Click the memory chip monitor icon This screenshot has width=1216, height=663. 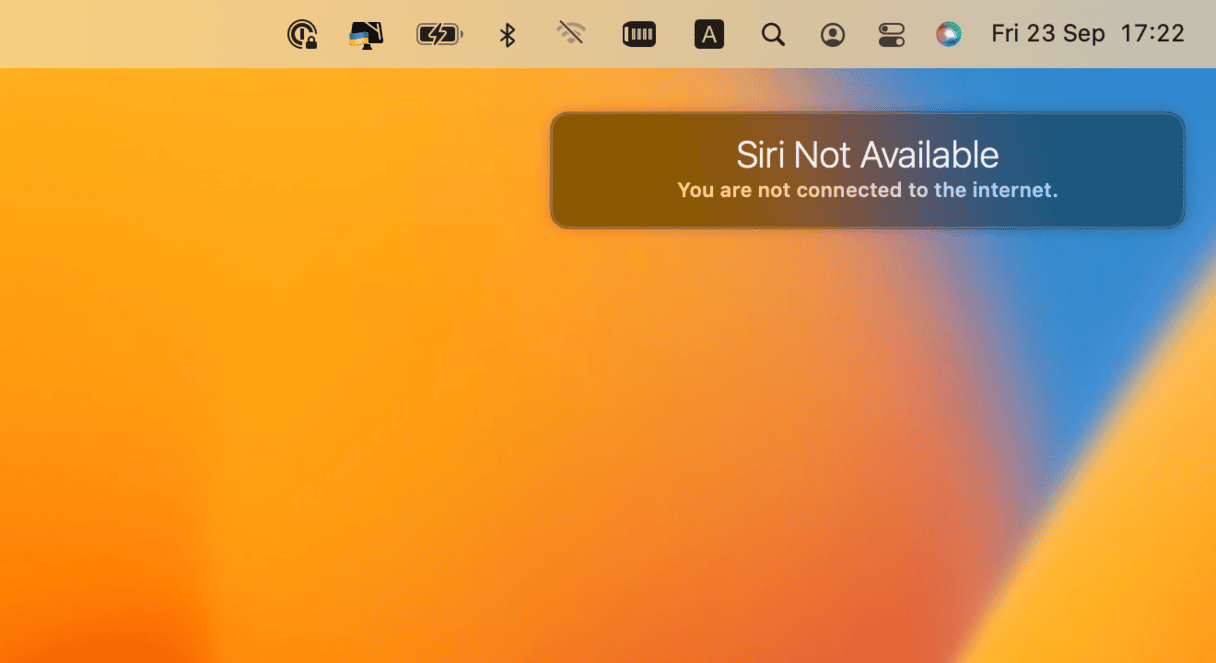point(639,35)
